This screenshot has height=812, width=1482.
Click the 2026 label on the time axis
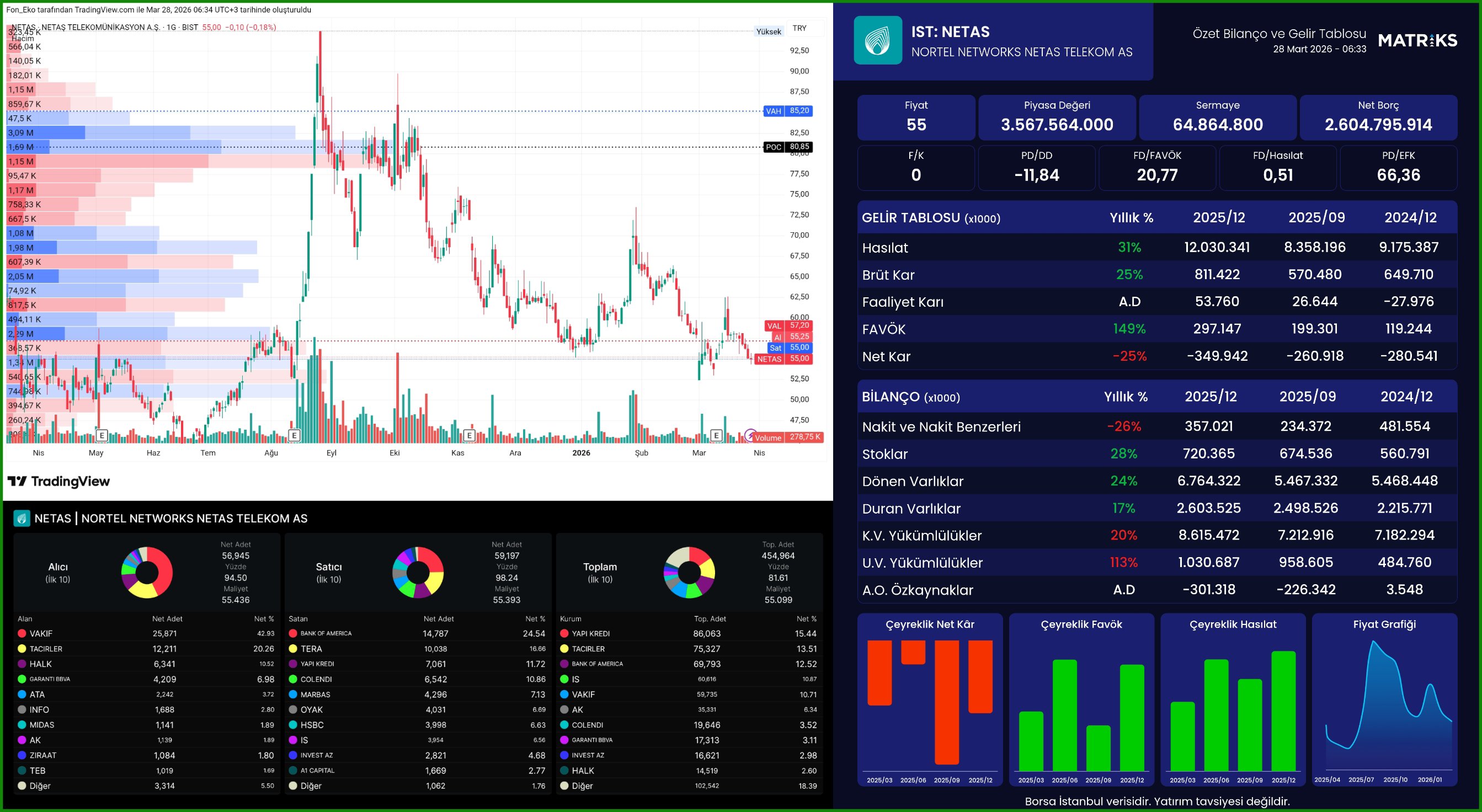click(x=581, y=452)
